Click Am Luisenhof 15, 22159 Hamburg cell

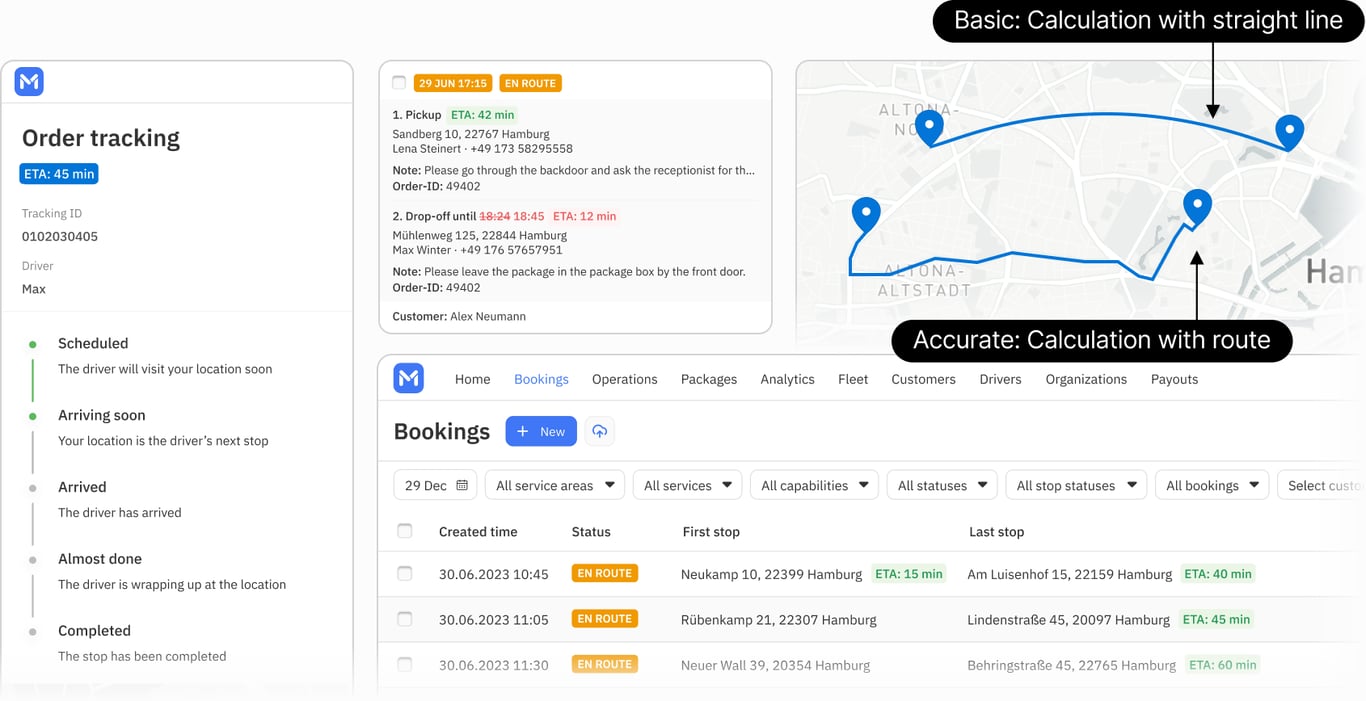point(1069,574)
